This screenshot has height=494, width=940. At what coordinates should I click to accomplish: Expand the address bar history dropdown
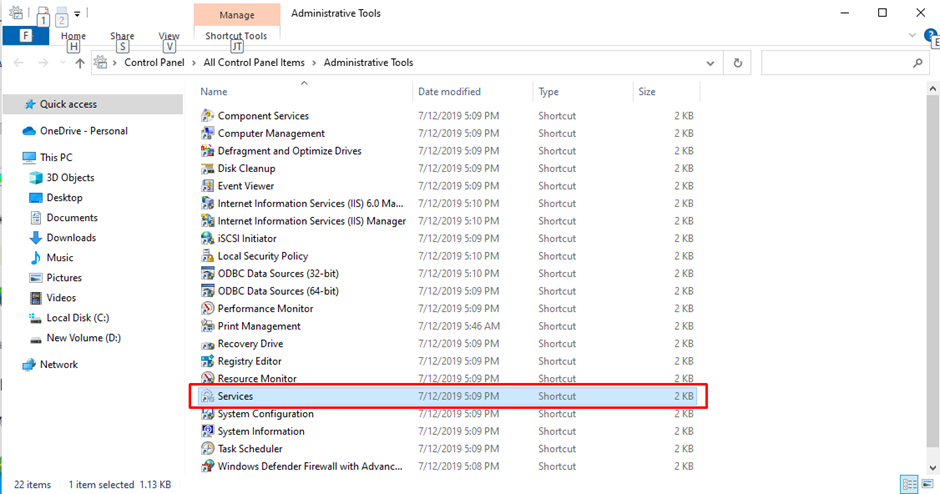[710, 63]
